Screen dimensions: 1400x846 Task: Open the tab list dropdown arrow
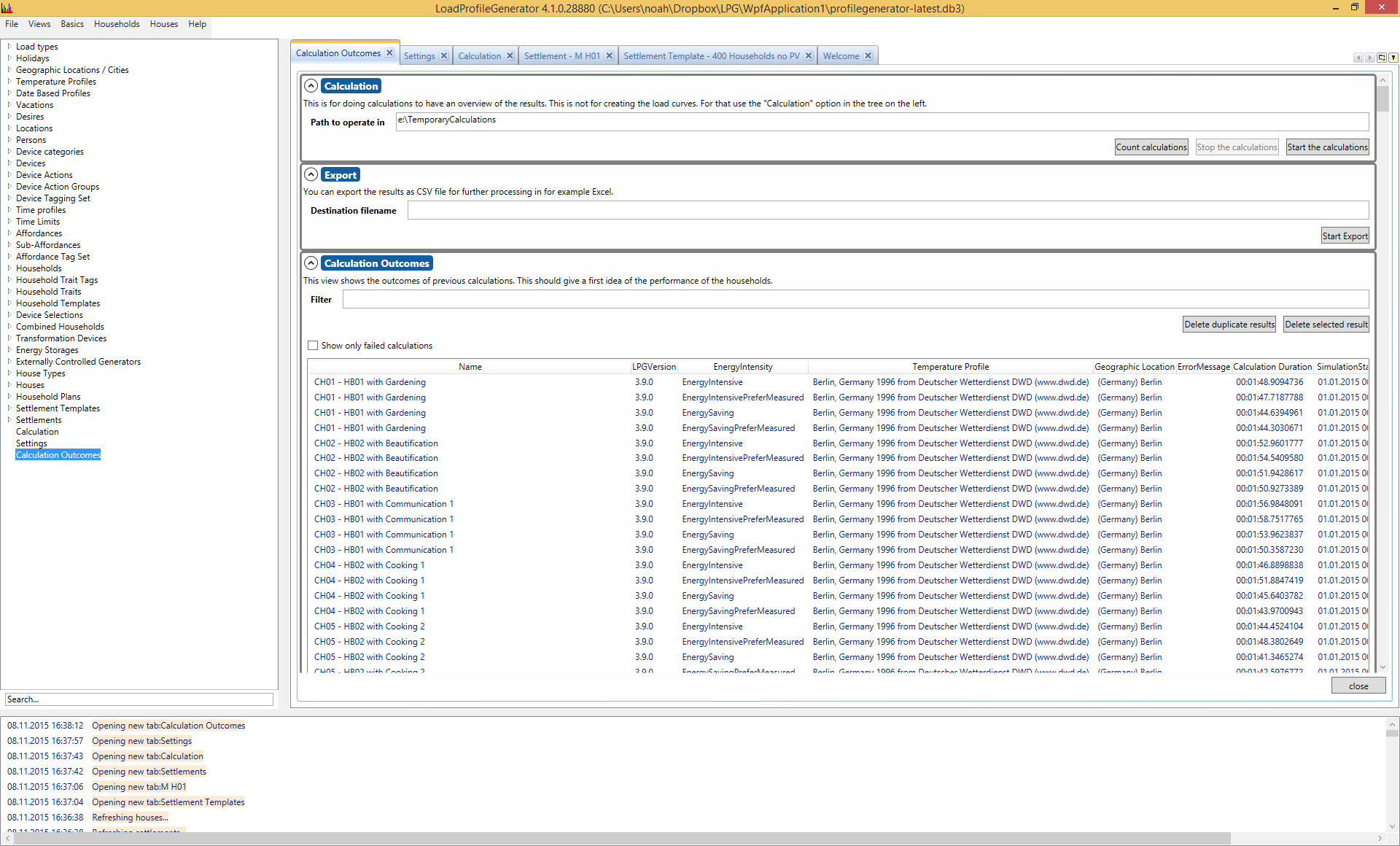(1393, 58)
